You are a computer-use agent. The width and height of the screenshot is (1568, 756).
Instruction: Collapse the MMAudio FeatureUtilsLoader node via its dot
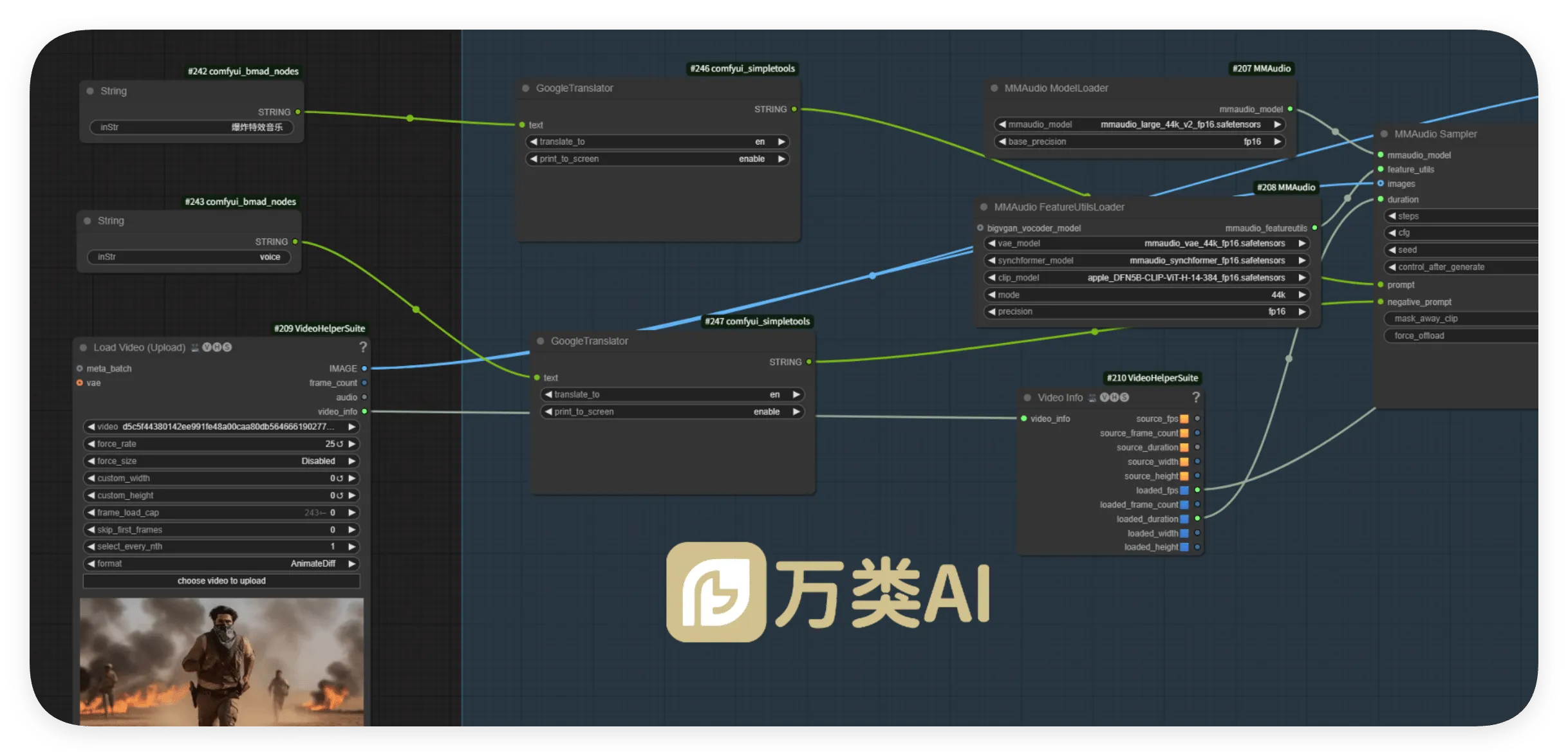click(x=984, y=207)
